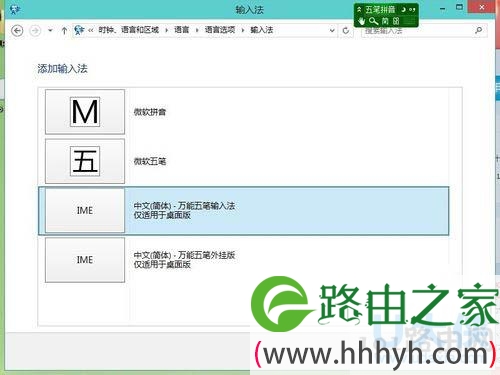Open the 时钟、语言和区域 breadcrumb
This screenshot has height=375, width=500.
point(129,30)
